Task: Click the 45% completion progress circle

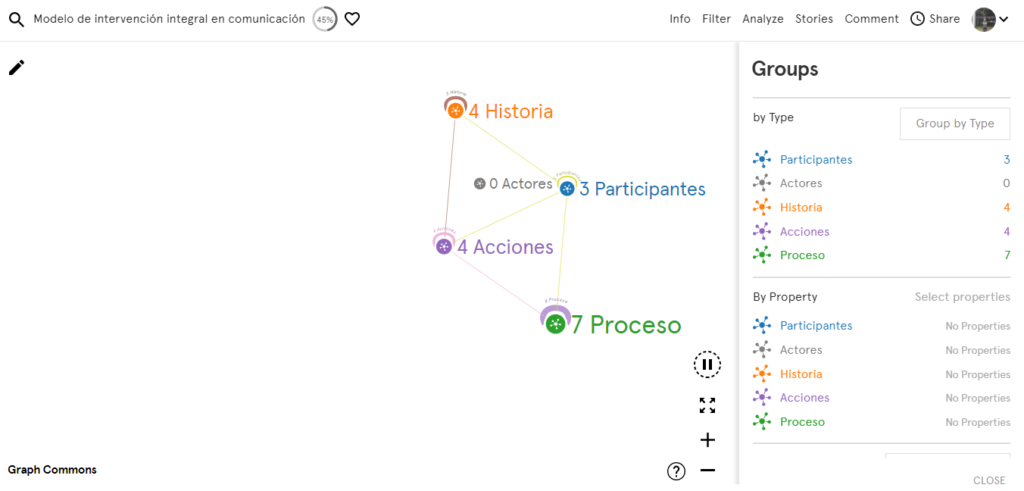Action: tap(325, 20)
